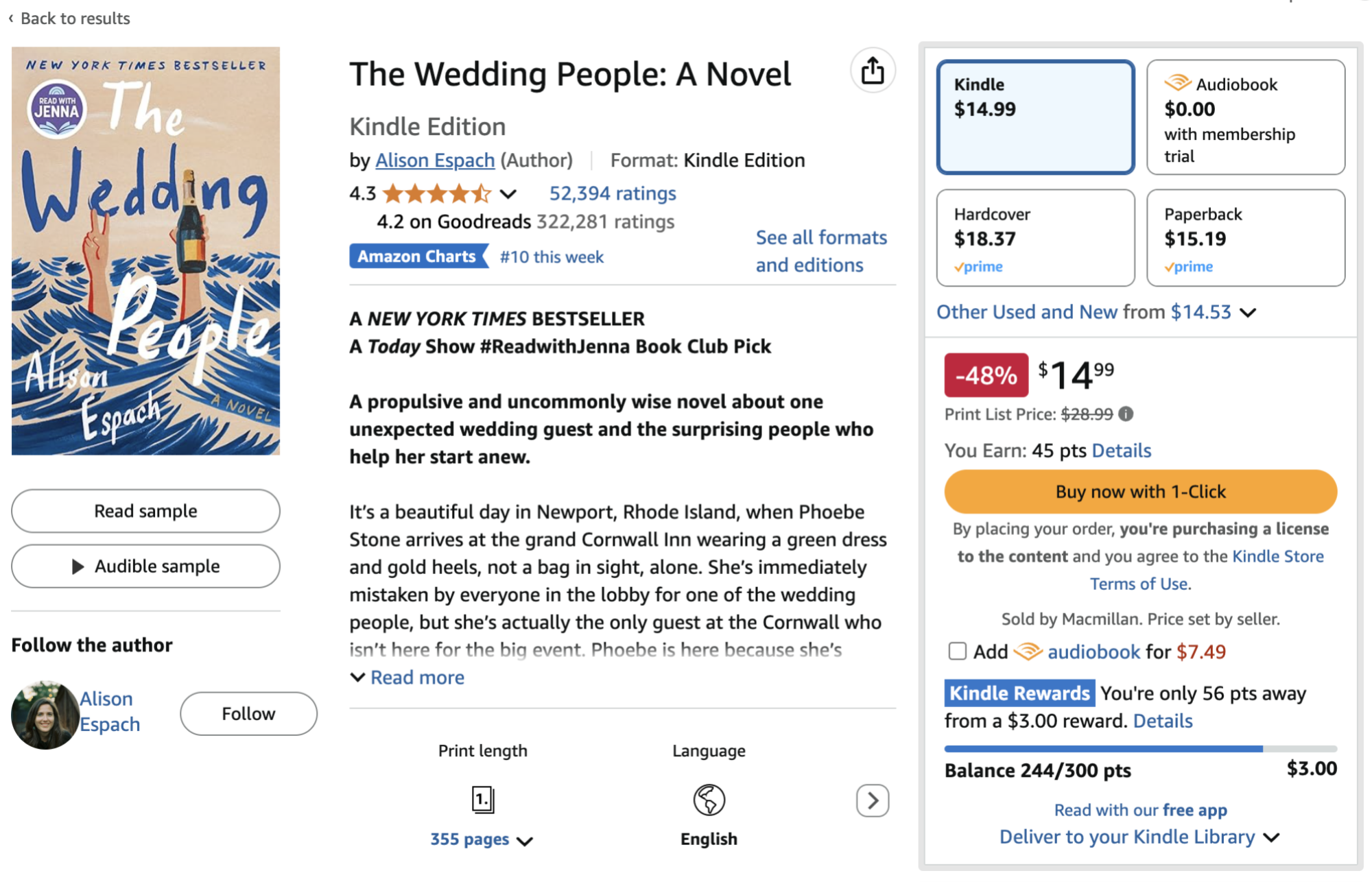
Task: Click the Kindle Rewards balance progress bar
Action: click(x=1140, y=749)
